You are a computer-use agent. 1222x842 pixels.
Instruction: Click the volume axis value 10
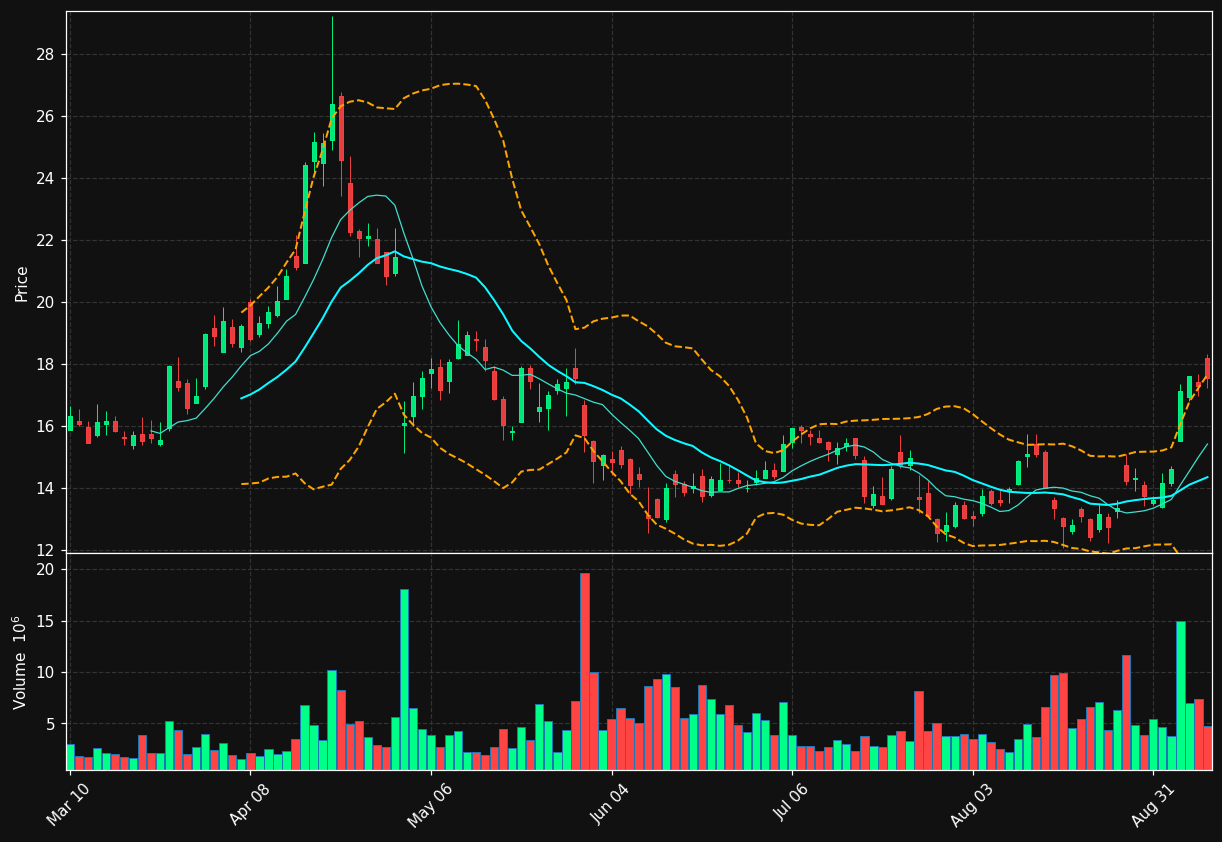point(47,673)
